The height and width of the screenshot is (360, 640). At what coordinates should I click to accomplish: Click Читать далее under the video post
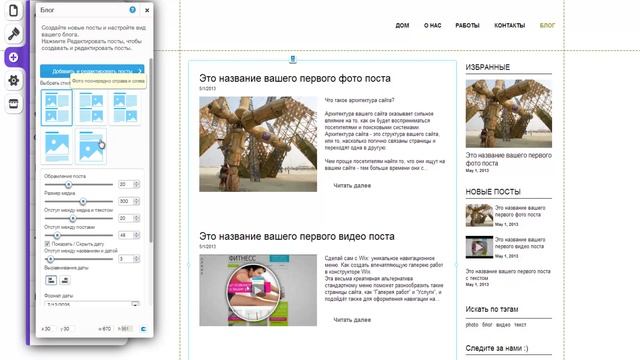352,320
